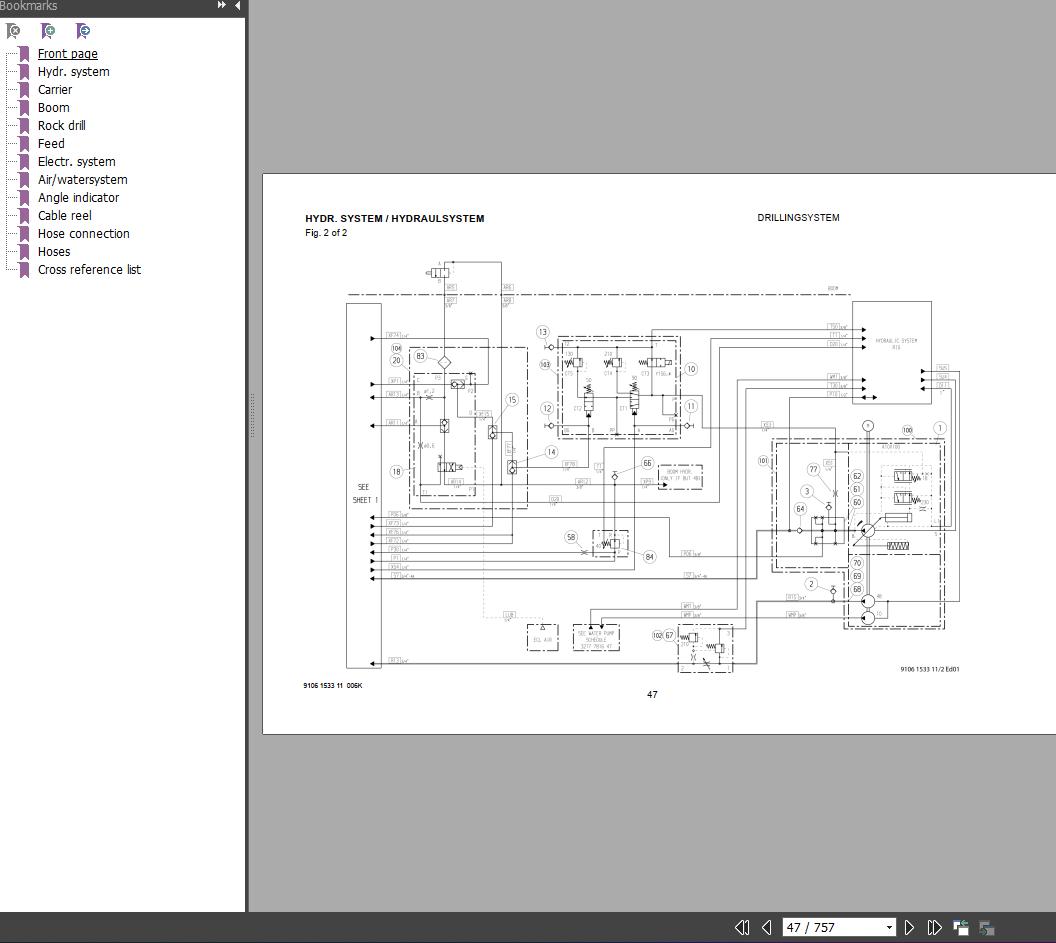Open the Cross reference list bookmark

tap(89, 270)
